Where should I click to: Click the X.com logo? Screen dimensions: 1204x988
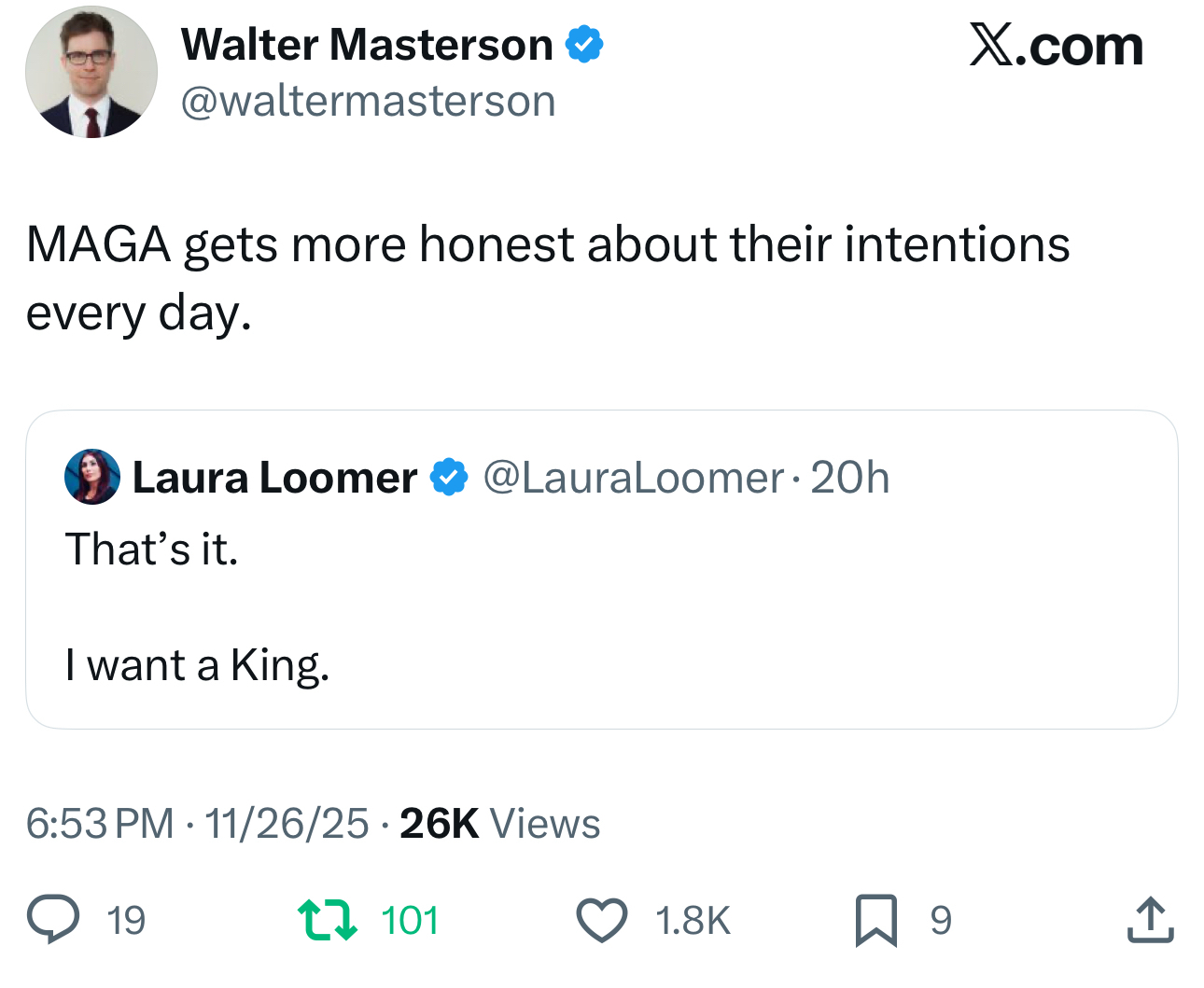(1056, 46)
